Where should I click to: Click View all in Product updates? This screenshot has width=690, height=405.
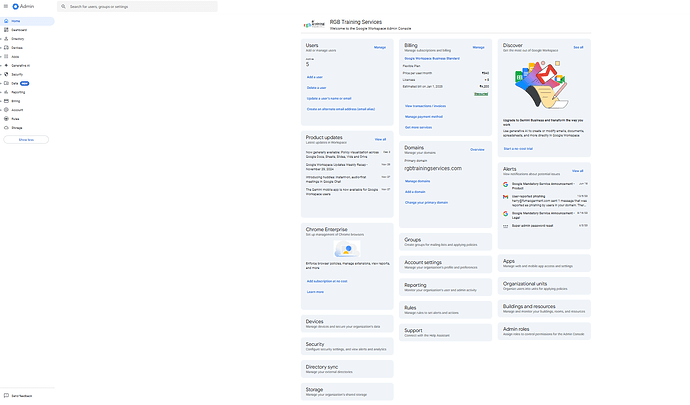coord(380,139)
